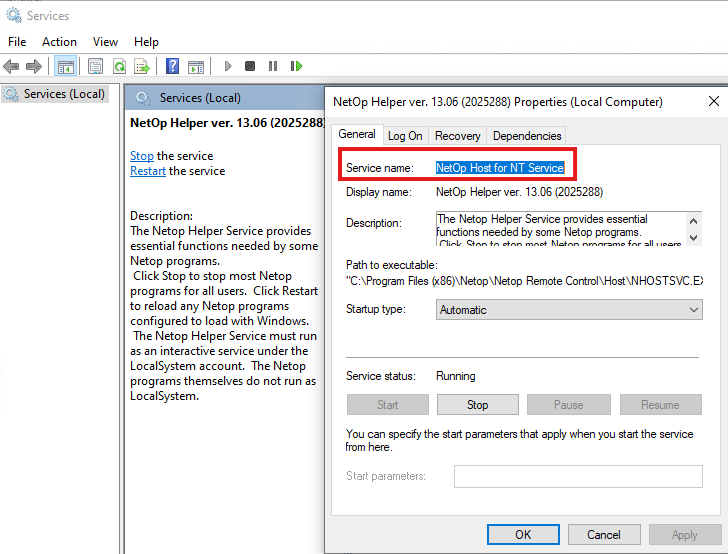Click gear icon in Services (Local) pane header

(143, 98)
